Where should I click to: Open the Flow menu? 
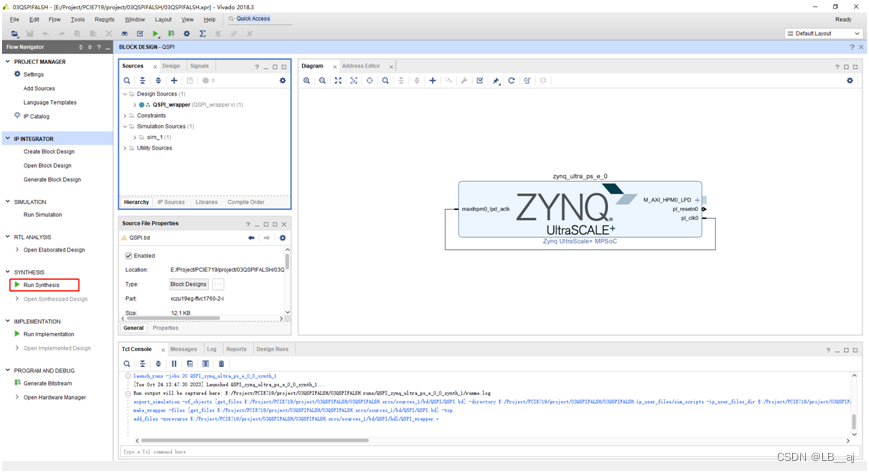click(54, 19)
